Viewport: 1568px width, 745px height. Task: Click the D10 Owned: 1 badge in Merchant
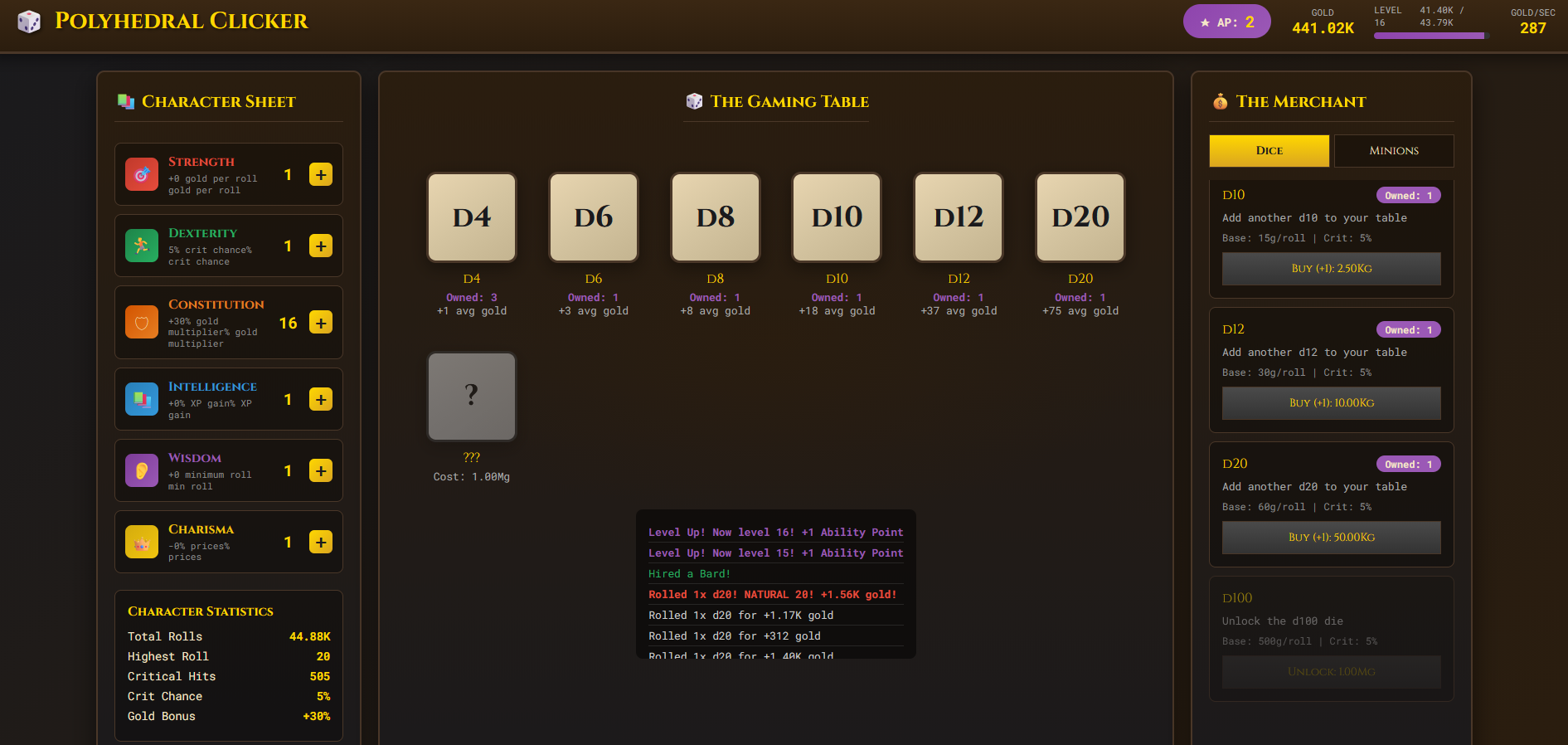[1409, 196]
